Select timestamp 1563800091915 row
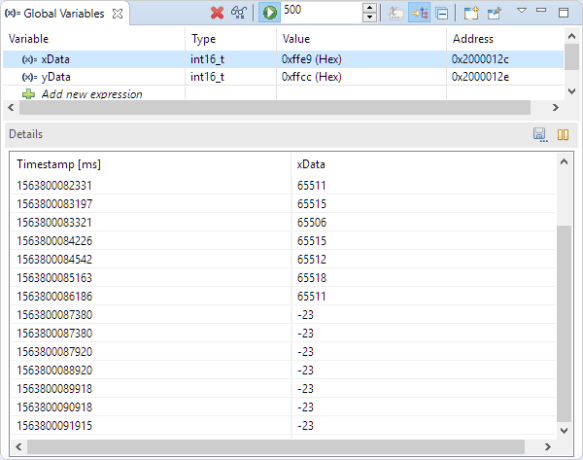The height and width of the screenshot is (460, 583). [283, 426]
